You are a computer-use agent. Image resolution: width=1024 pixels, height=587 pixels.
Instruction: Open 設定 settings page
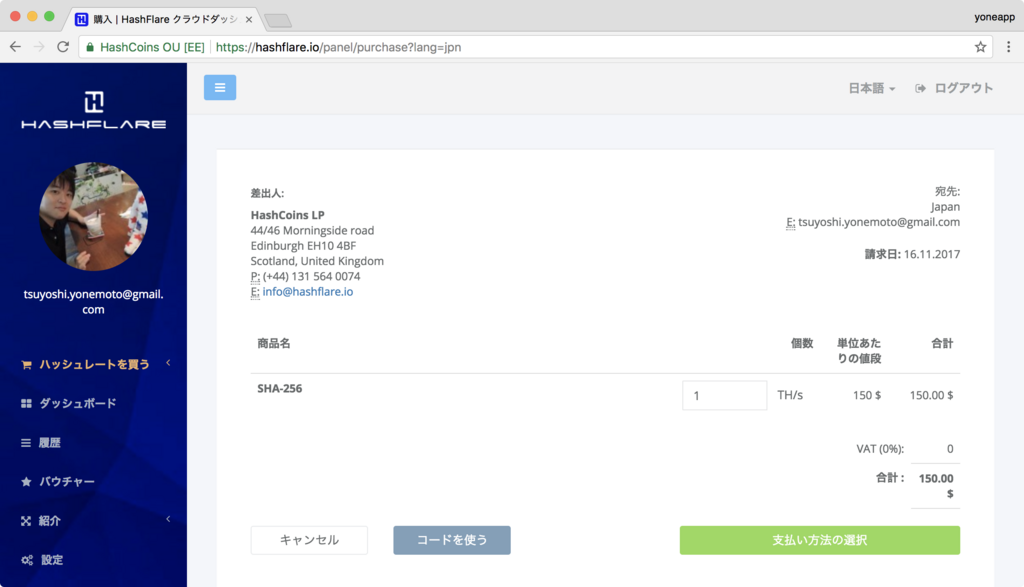[52, 560]
